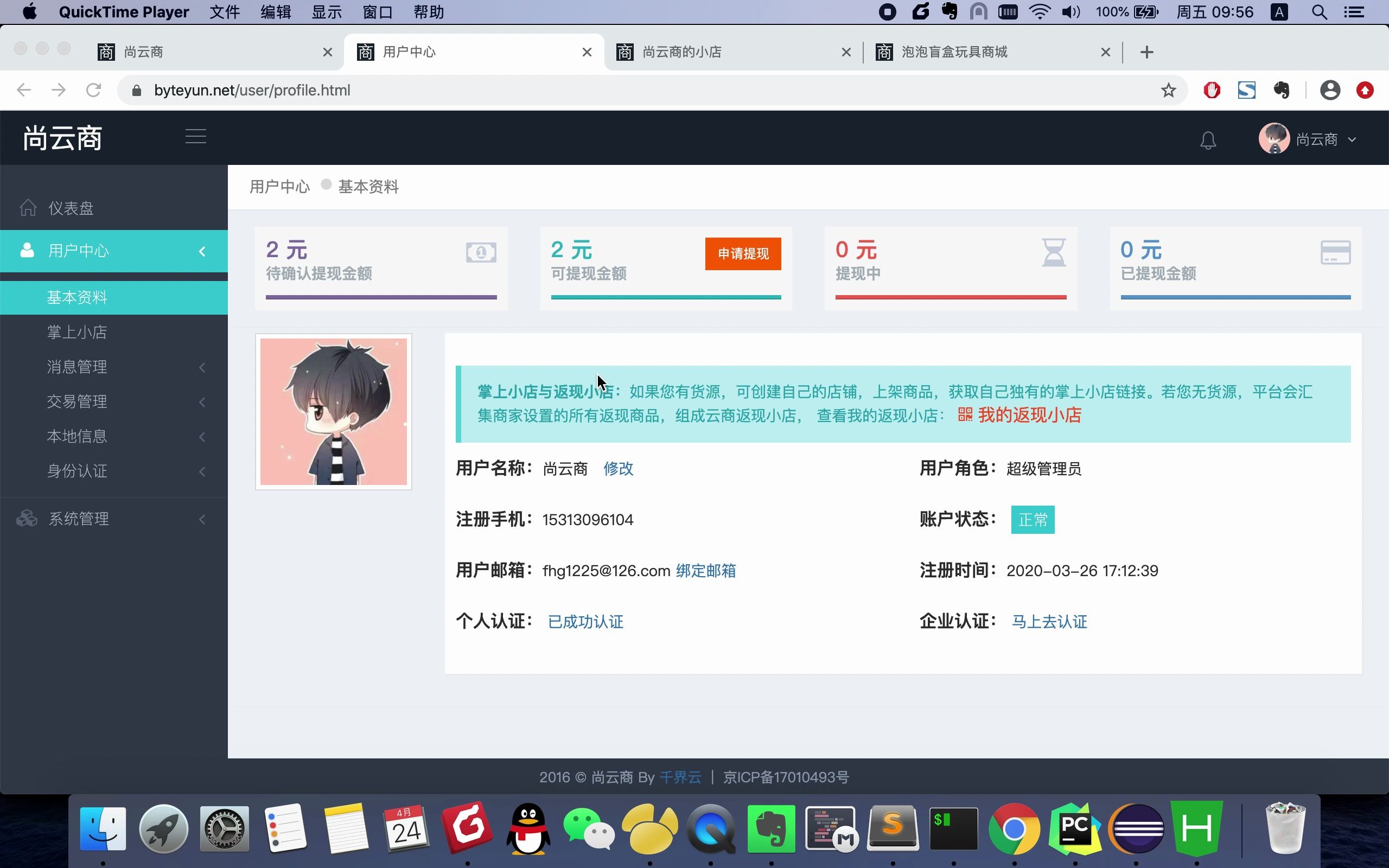Click the browser profile avatar icon

(x=1330, y=90)
